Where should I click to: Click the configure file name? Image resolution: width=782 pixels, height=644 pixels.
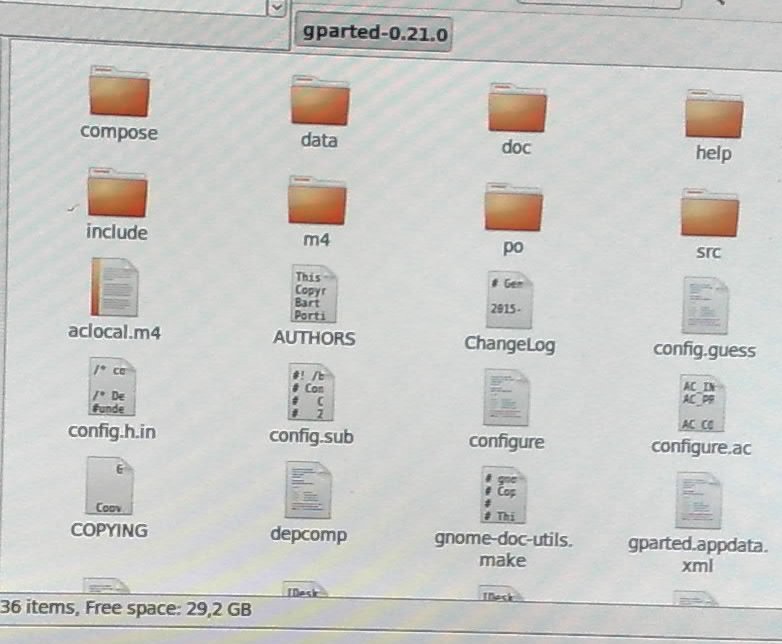coord(506,441)
